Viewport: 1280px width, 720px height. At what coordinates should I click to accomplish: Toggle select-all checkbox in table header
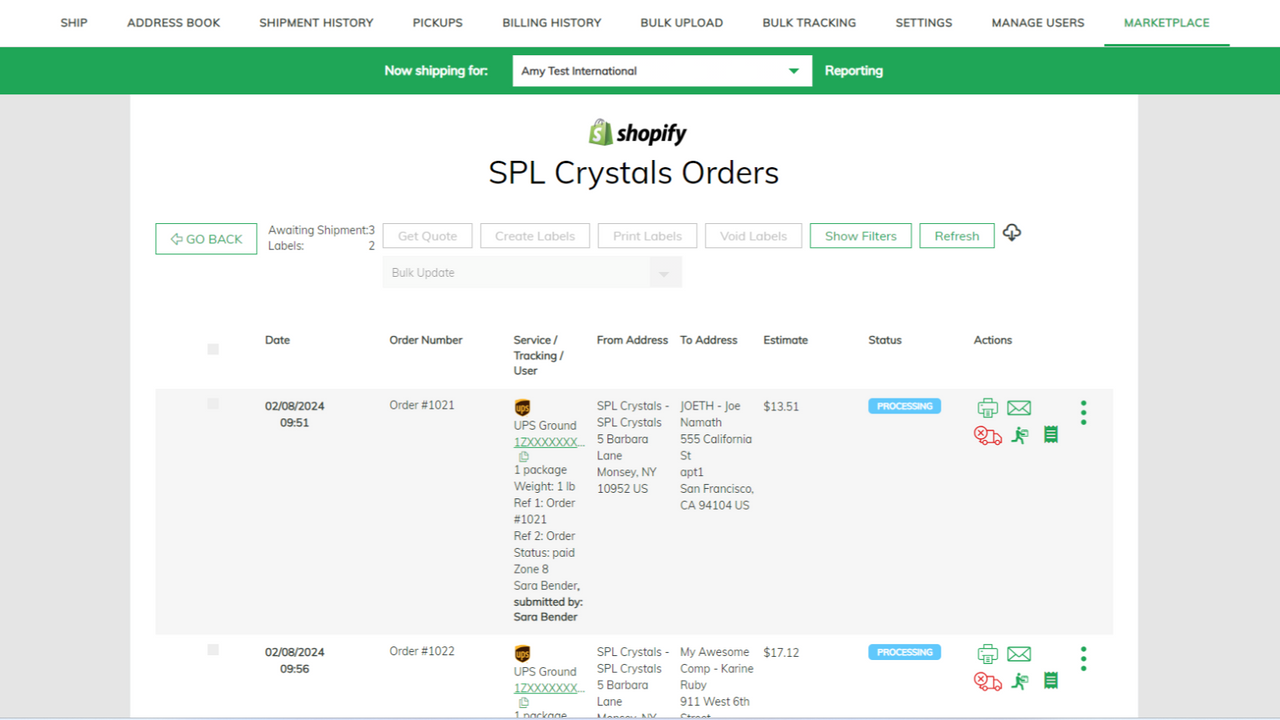click(x=213, y=349)
